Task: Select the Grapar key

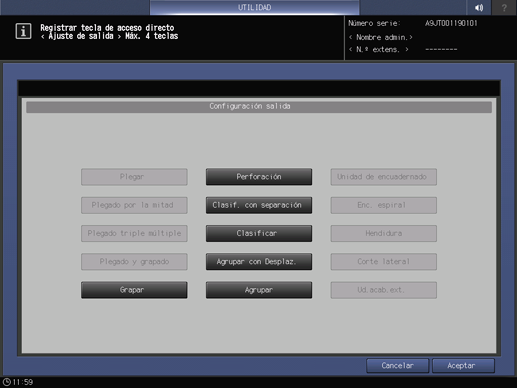Action: (134, 290)
